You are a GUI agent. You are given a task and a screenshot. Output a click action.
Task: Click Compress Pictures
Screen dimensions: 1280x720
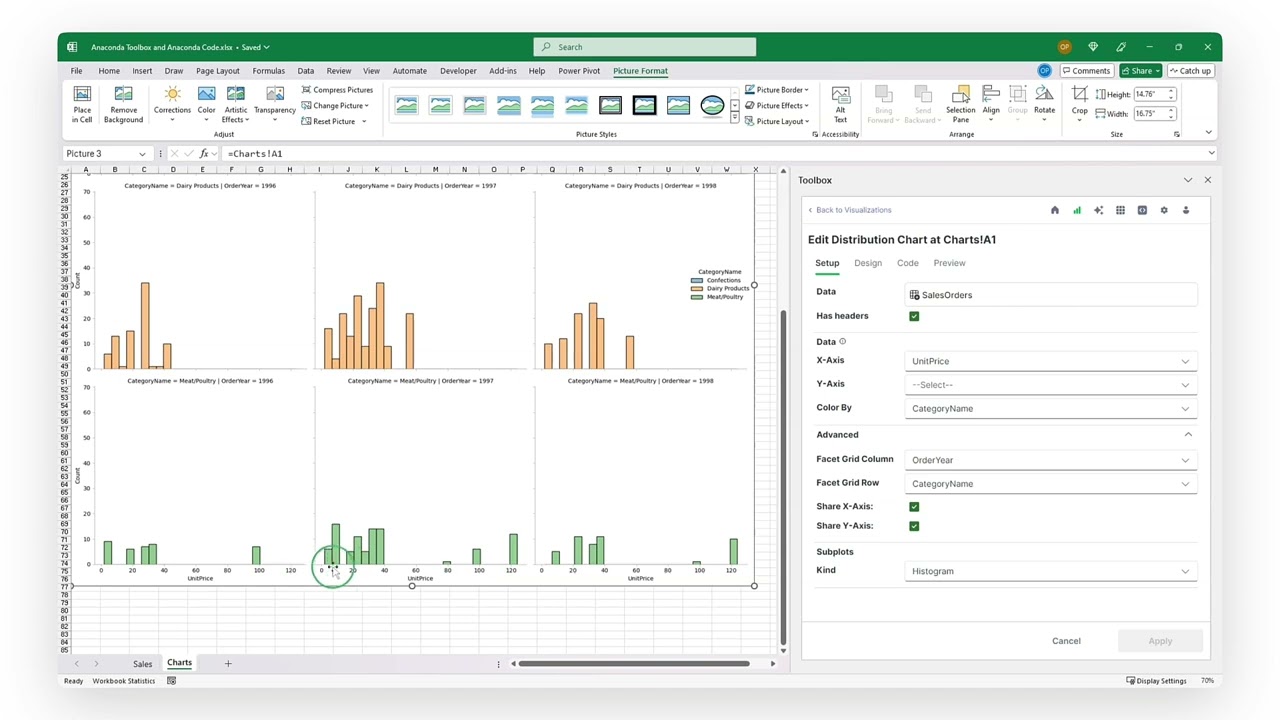337,90
